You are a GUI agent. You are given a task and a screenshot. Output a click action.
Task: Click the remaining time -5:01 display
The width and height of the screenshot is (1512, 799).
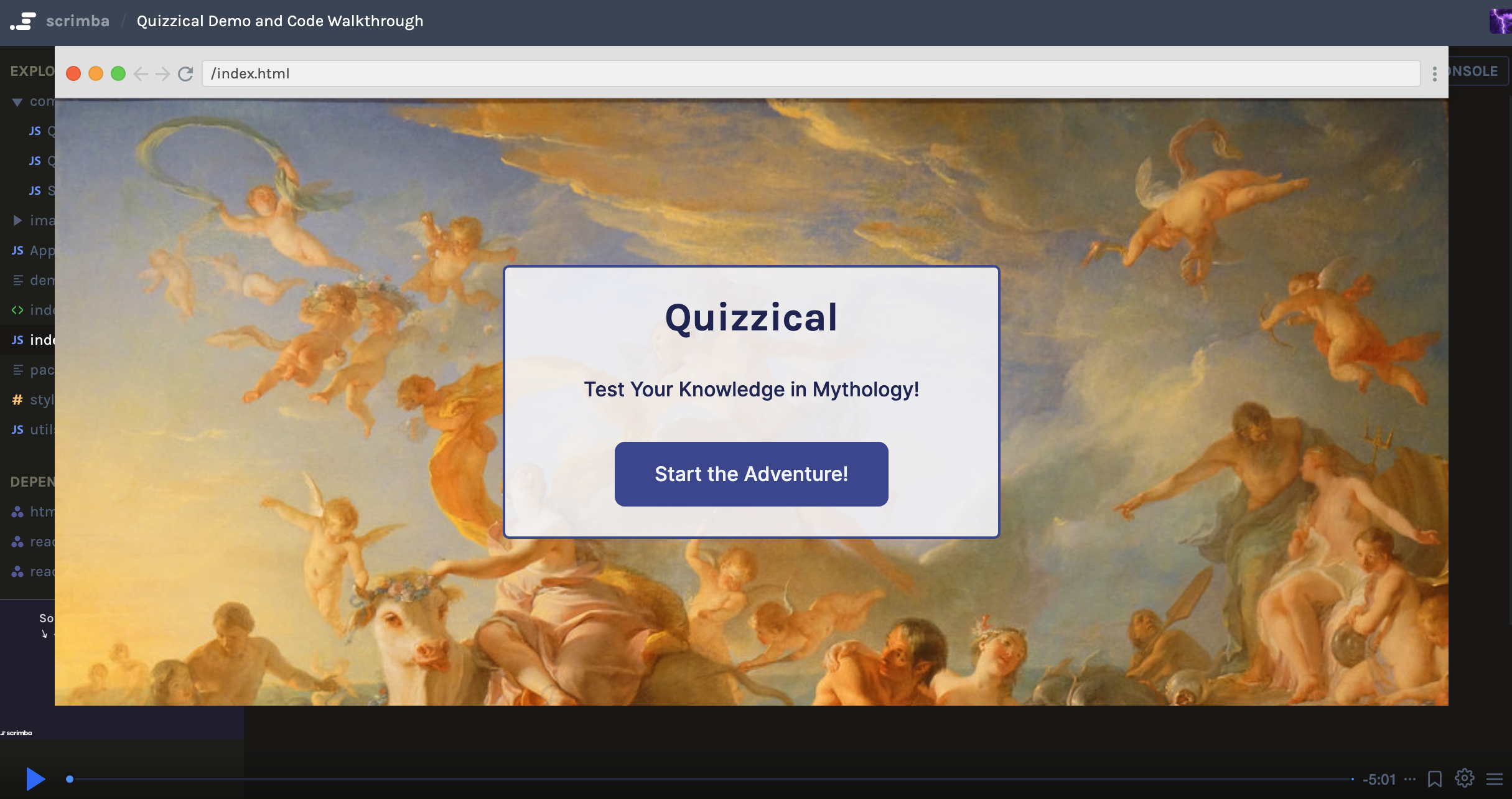1379,779
